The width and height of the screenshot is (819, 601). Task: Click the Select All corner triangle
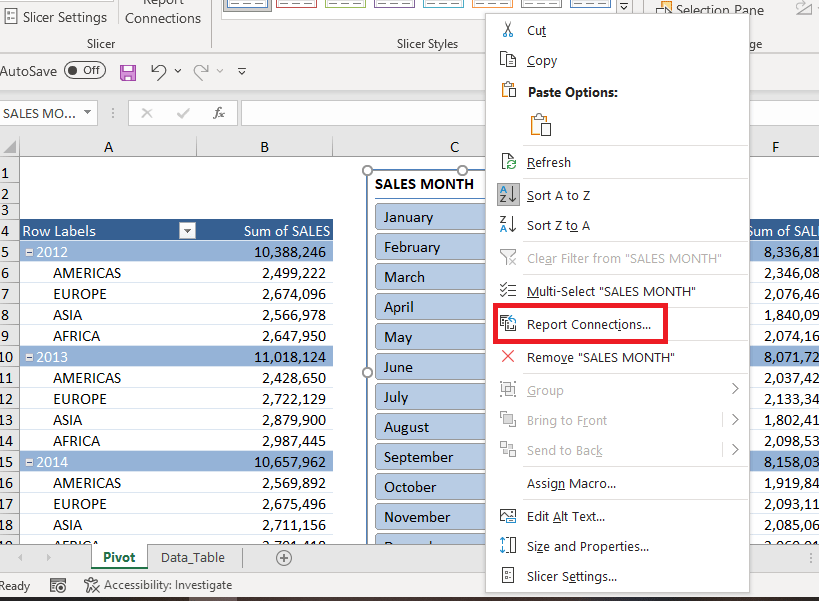(x=10, y=147)
